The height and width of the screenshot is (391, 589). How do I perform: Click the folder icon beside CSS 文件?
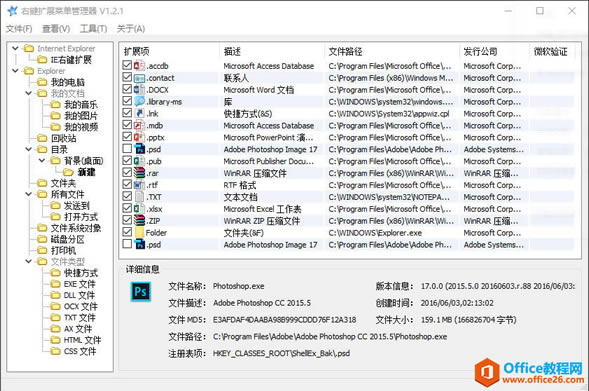click(56, 351)
